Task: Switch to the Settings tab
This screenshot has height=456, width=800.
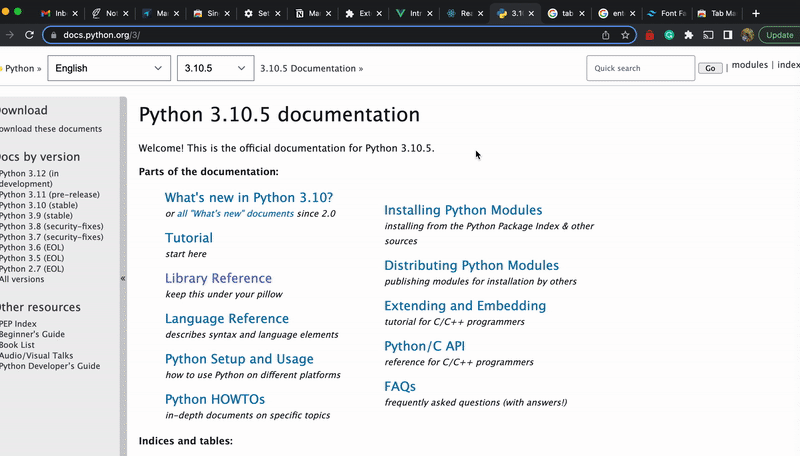Action: [257, 13]
